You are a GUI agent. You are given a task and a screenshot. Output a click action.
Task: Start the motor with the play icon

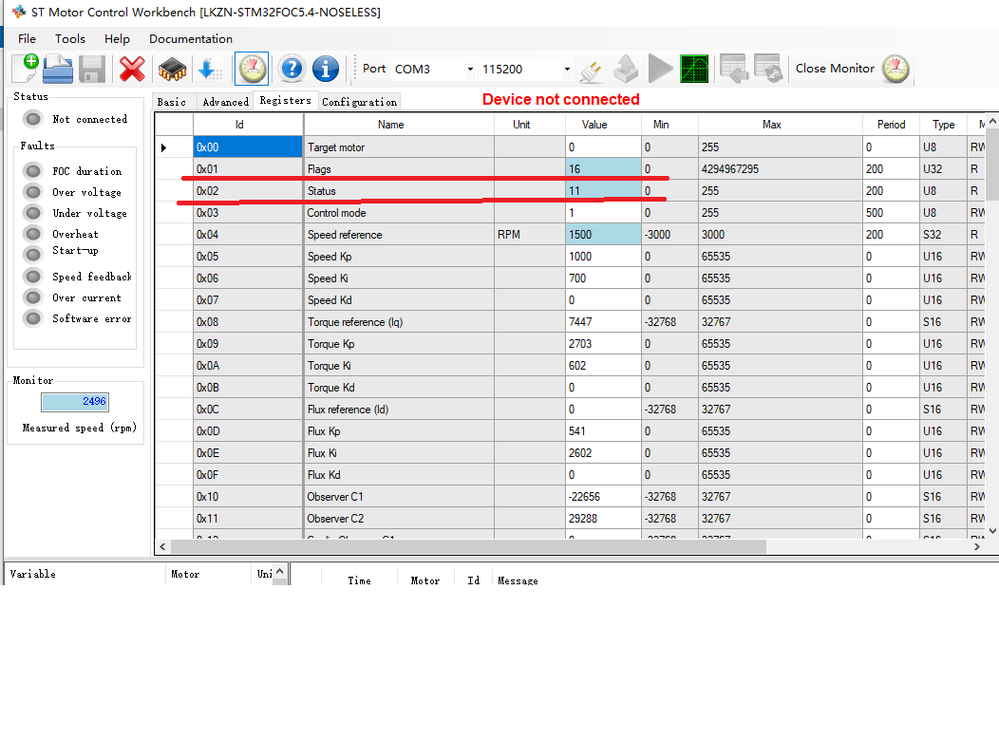click(x=660, y=69)
